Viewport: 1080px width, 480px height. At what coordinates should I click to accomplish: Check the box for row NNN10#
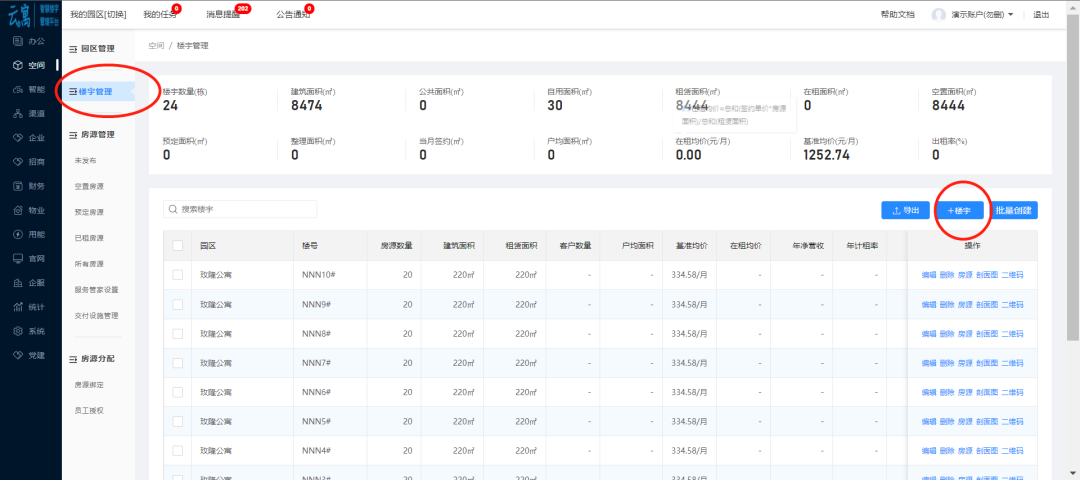coord(178,275)
